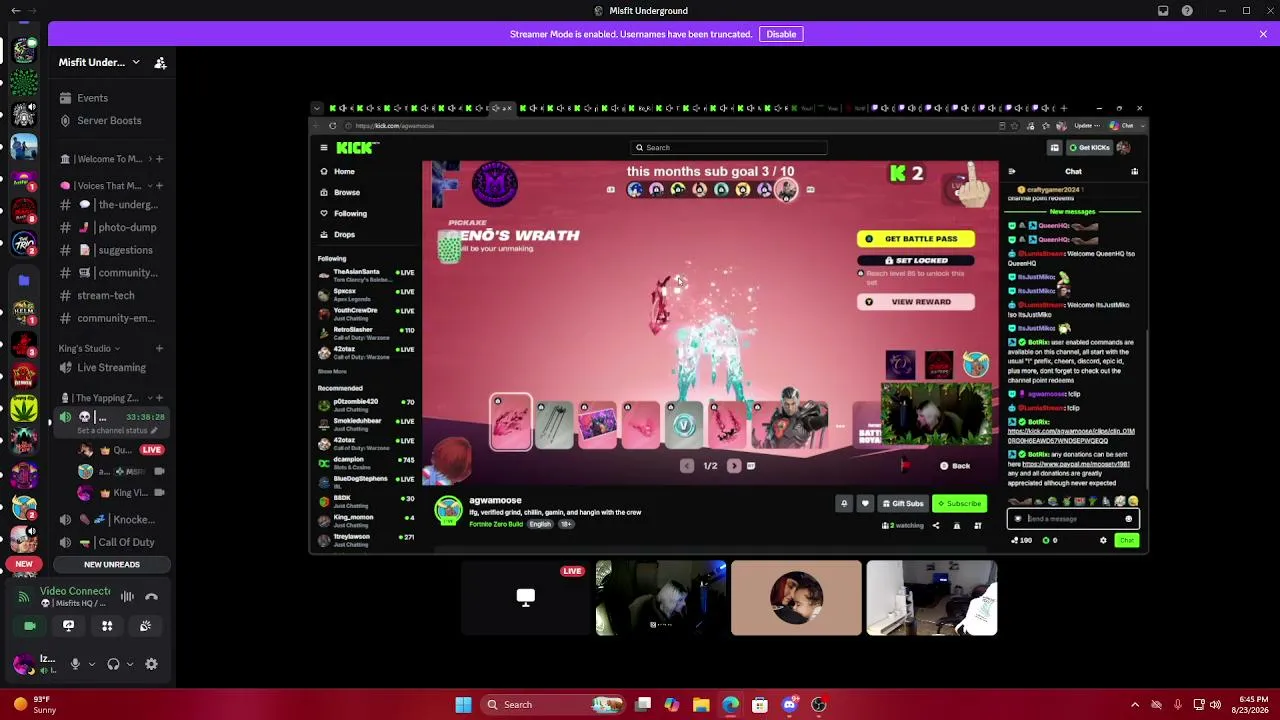The width and height of the screenshot is (1280, 720).
Task: Expand Show More under Following
Action: 332,371
